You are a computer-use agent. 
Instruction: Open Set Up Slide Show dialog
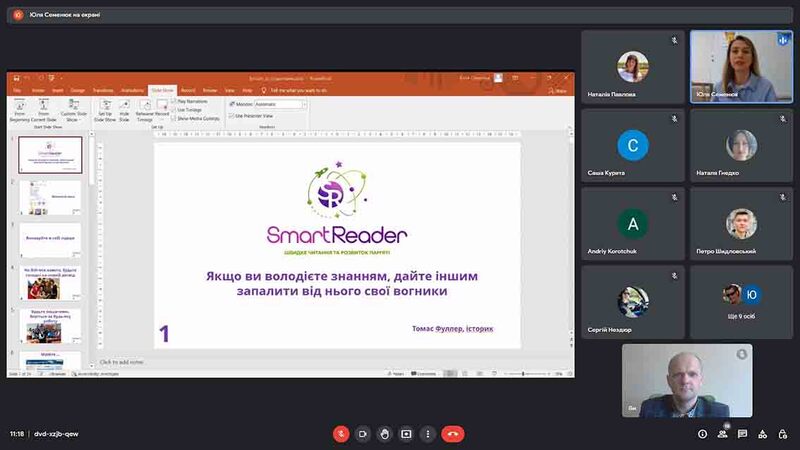(105, 111)
